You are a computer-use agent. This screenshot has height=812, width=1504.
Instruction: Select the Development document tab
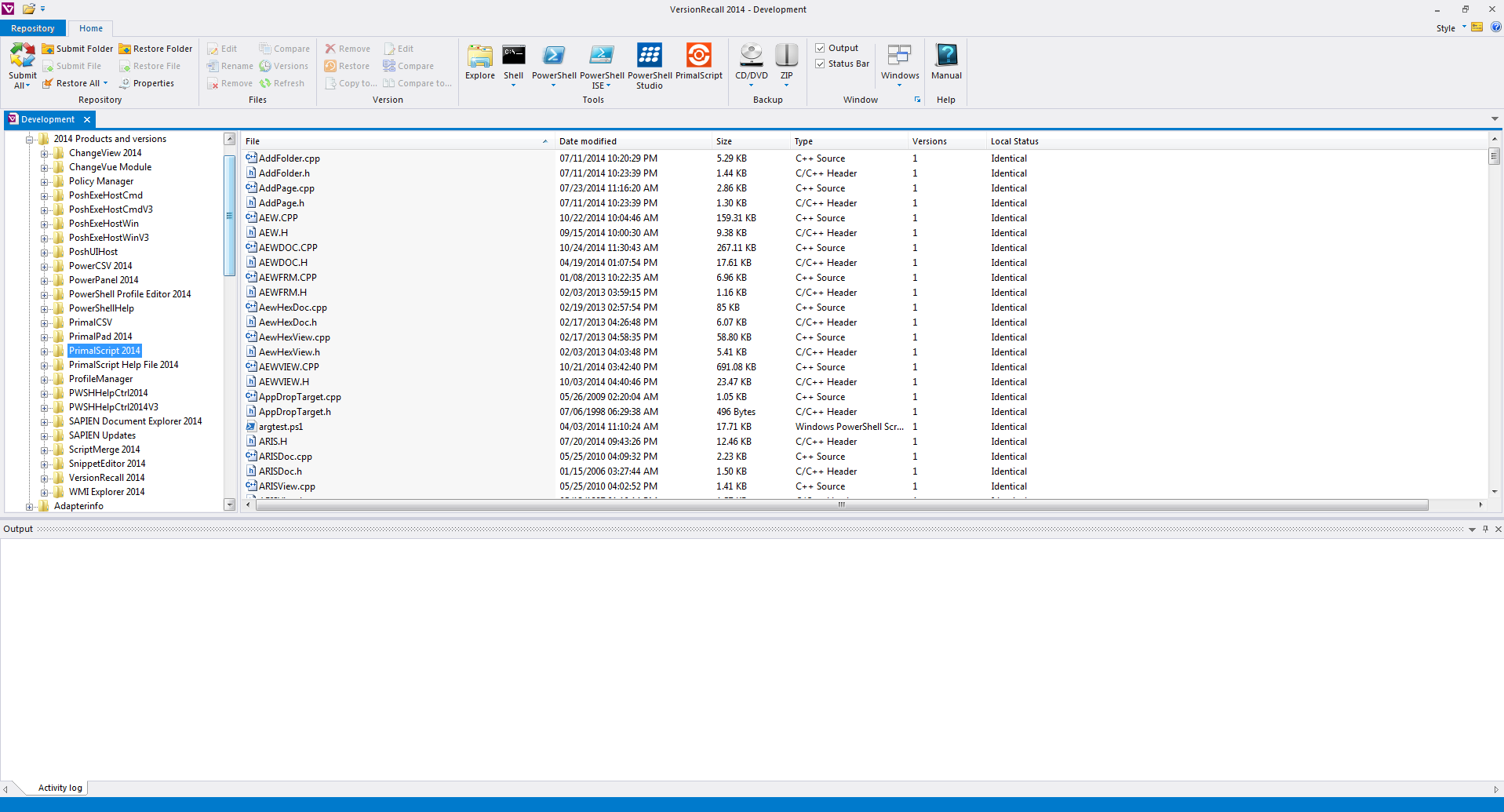point(48,119)
